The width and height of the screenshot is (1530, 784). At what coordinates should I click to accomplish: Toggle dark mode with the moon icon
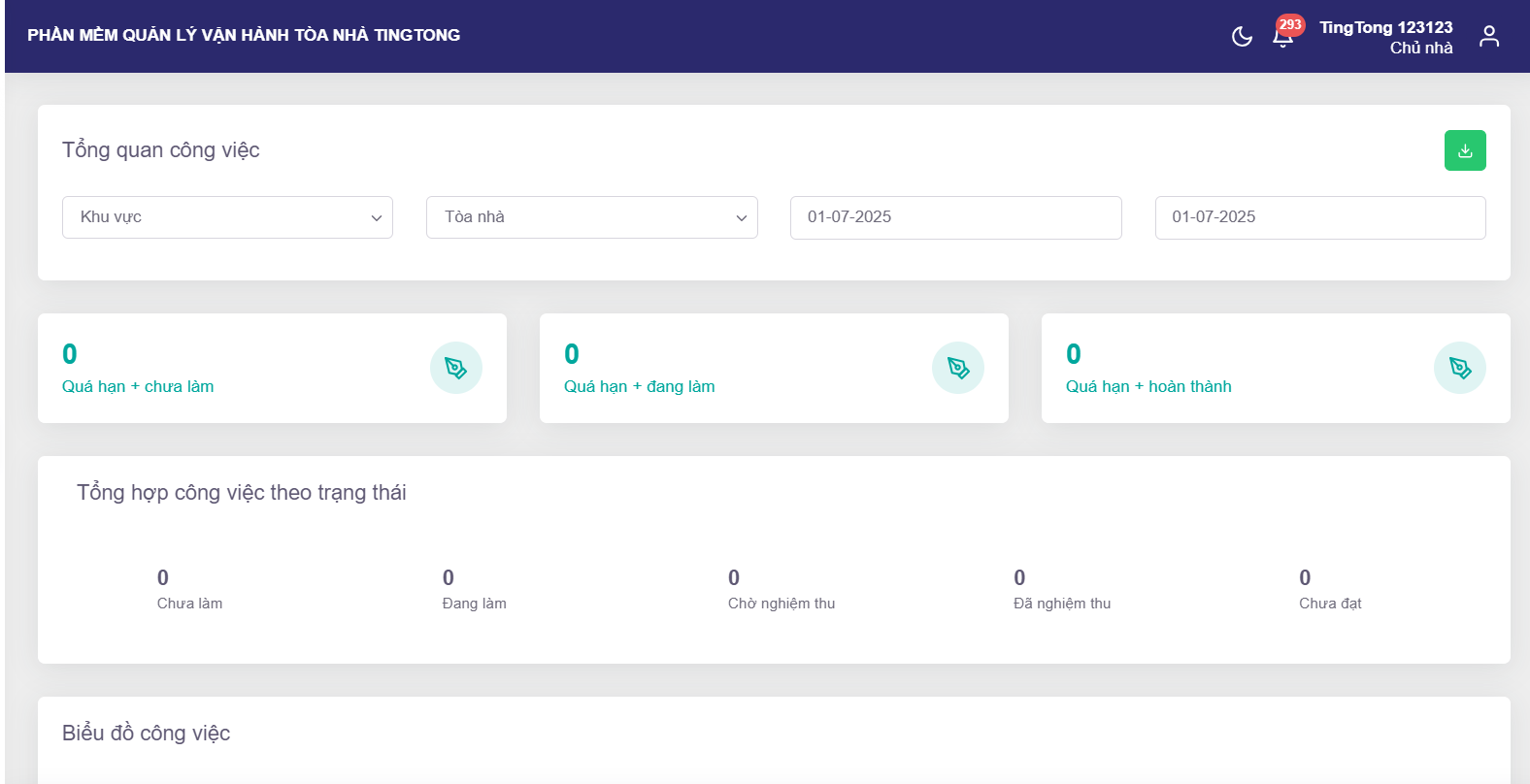coord(1242,37)
